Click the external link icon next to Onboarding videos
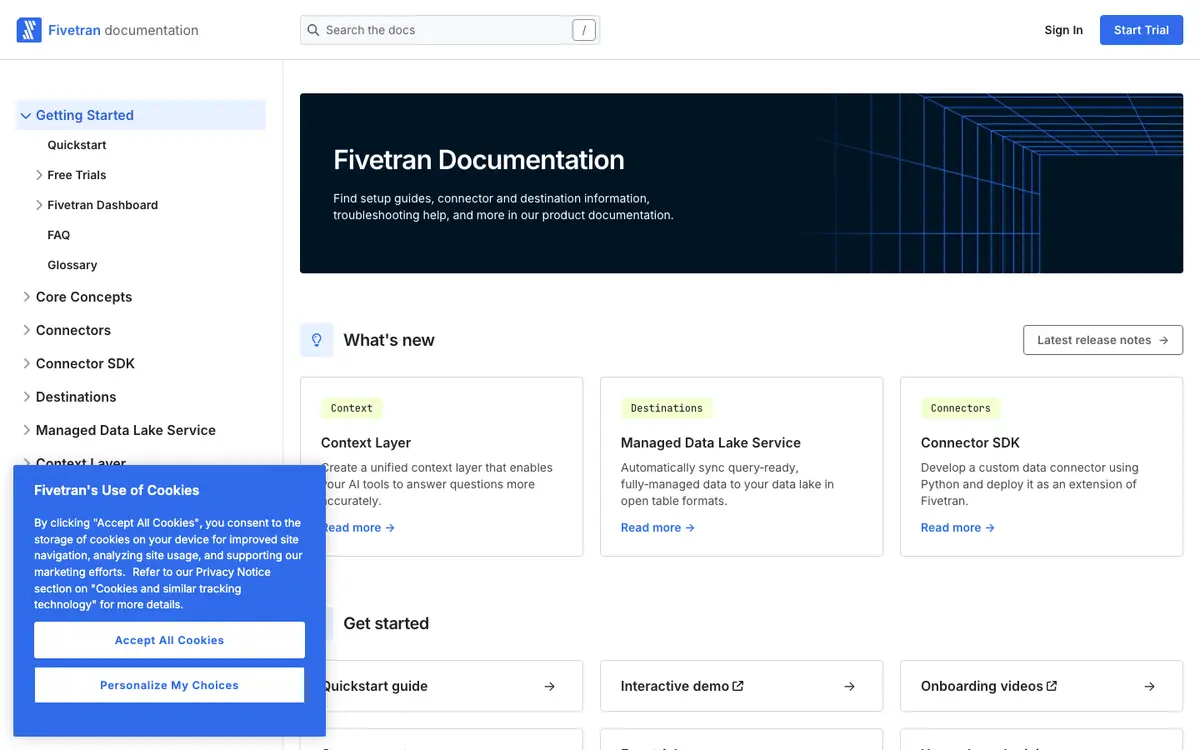The image size is (1200, 750). [1052, 686]
